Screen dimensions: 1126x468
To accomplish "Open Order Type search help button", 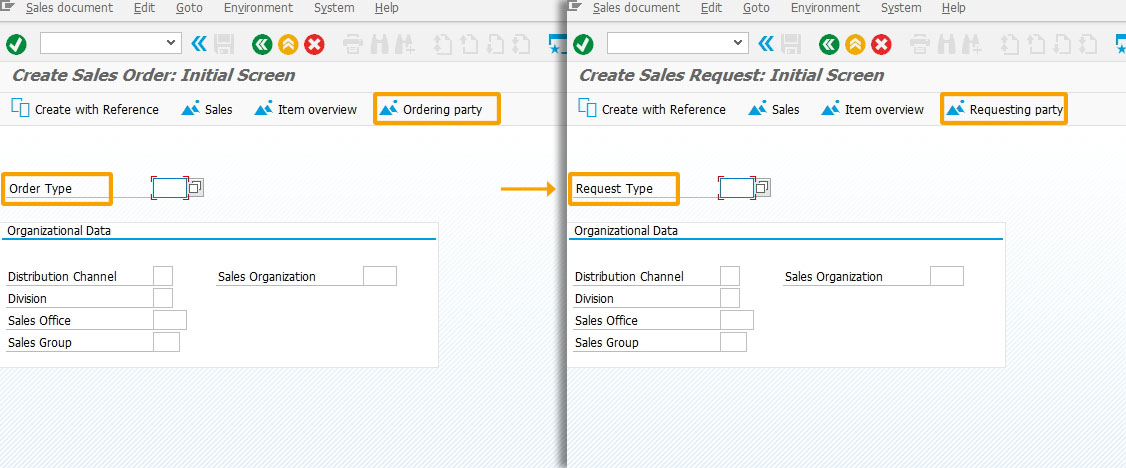I will 196,188.
